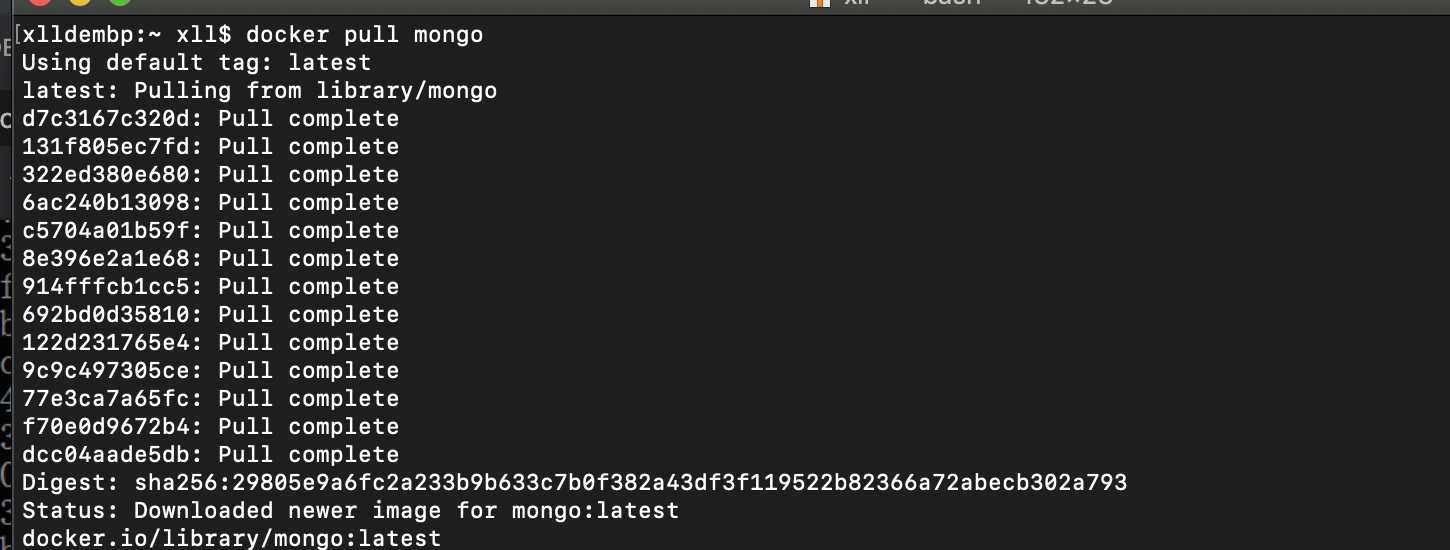Click the 'Using default tag: latest' line
Image resolution: width=1450 pixels, height=550 pixels.
197,63
